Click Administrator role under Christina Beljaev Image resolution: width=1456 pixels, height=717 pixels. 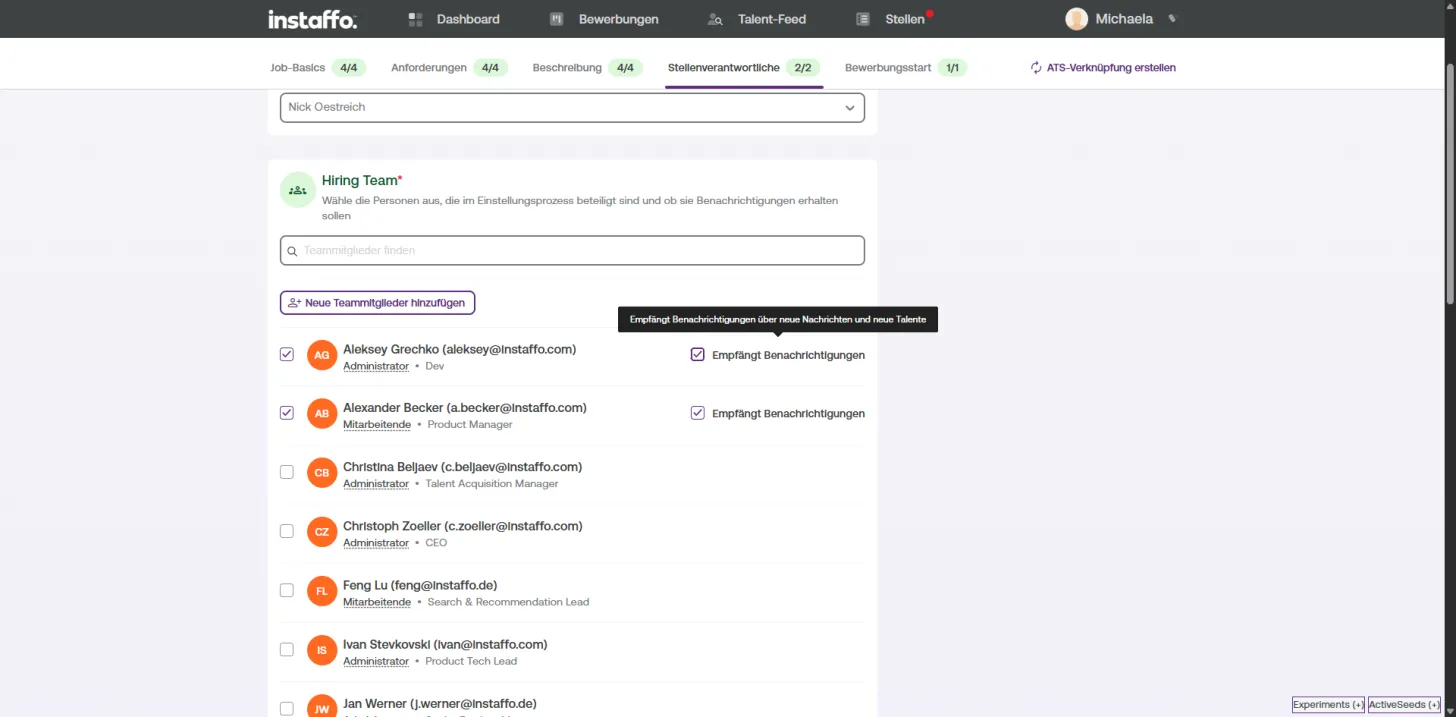coord(376,484)
